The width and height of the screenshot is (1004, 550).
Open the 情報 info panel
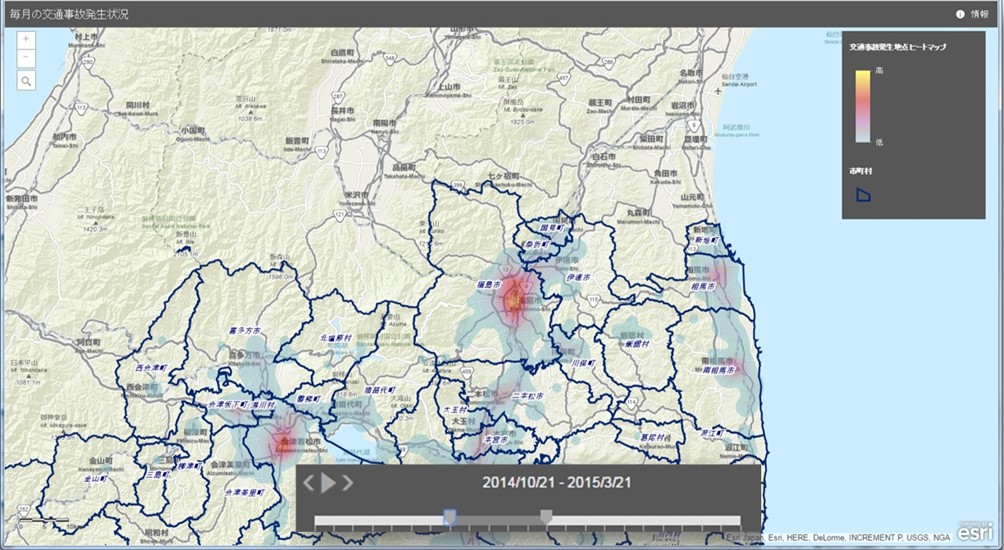[x=979, y=14]
